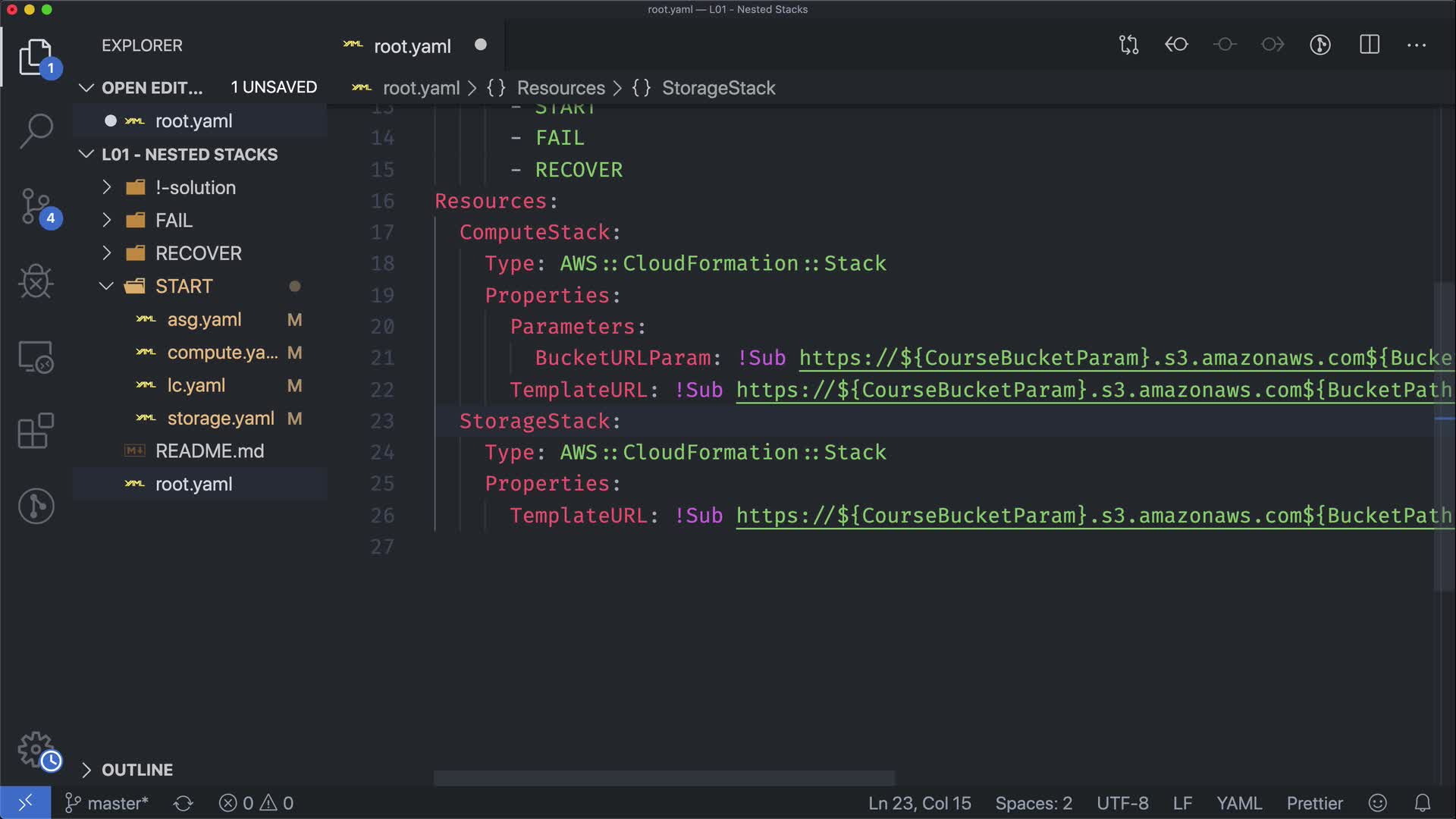Click the notifications bell in status bar
The image size is (1456, 819).
point(1423,803)
